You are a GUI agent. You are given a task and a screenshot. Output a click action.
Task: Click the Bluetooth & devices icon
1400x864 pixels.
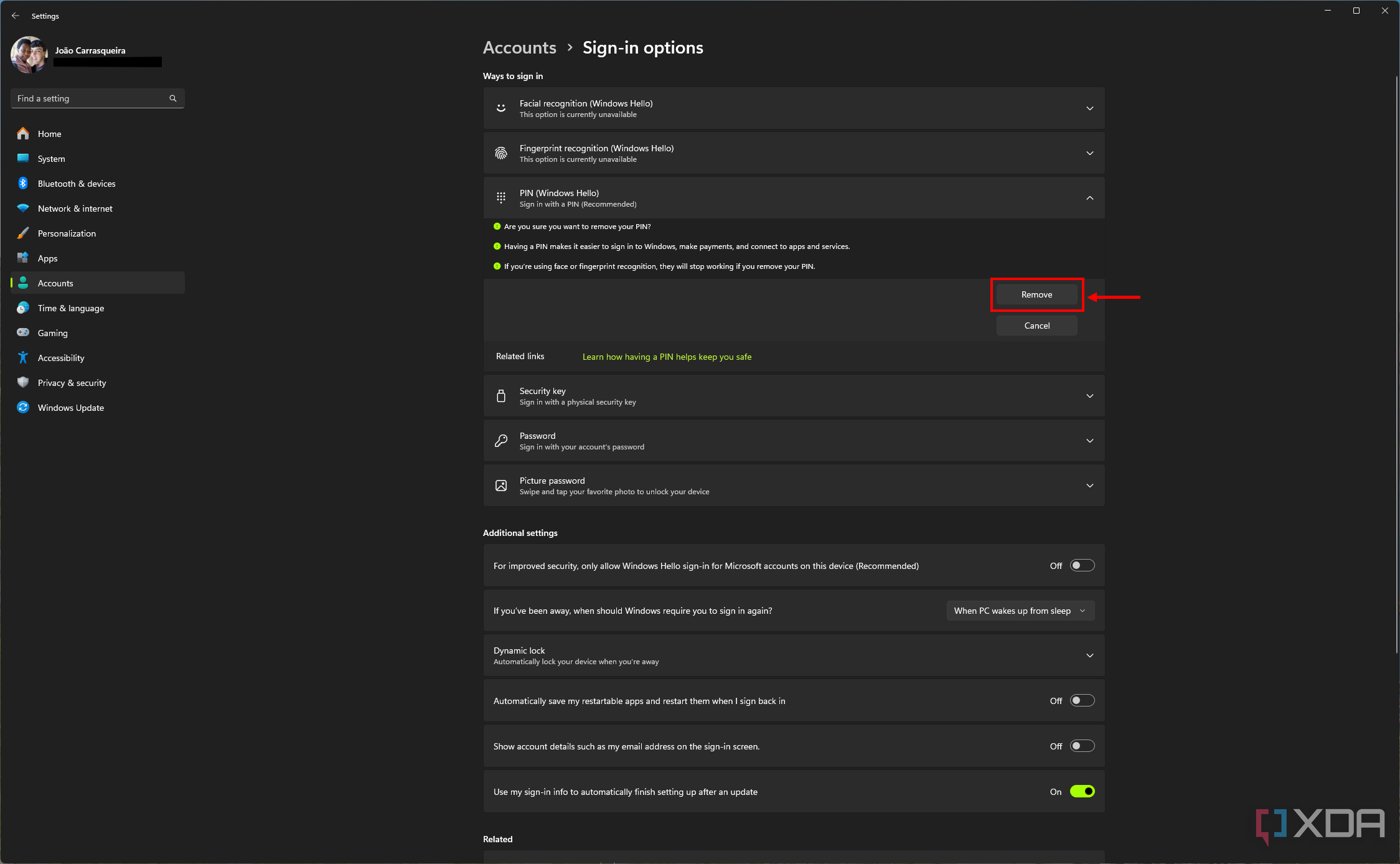23,183
